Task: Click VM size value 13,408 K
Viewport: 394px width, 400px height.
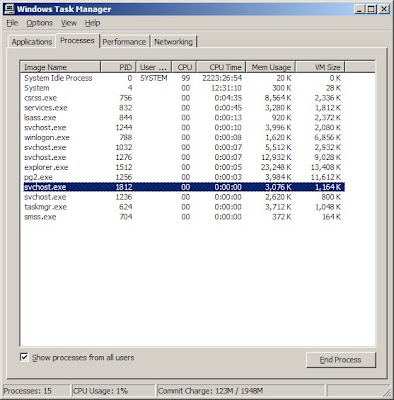Action: tap(326, 167)
